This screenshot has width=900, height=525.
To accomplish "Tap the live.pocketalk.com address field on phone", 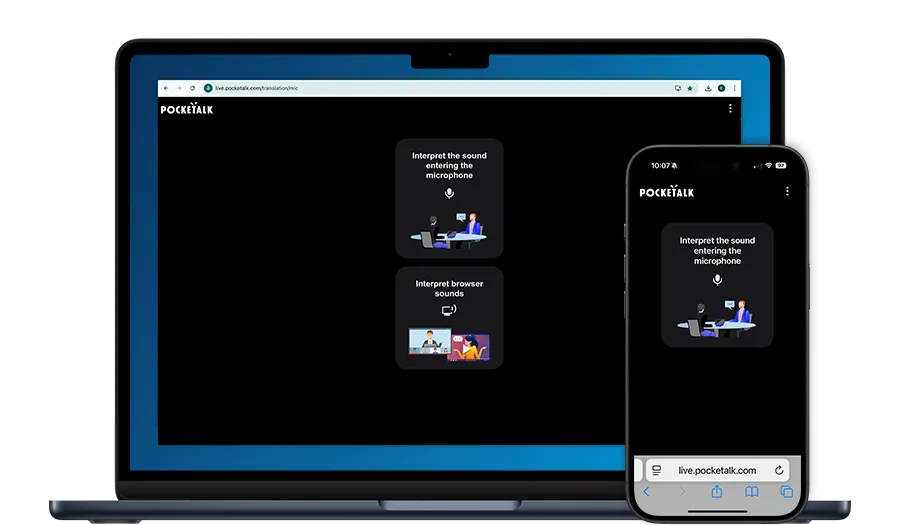I will tap(717, 470).
